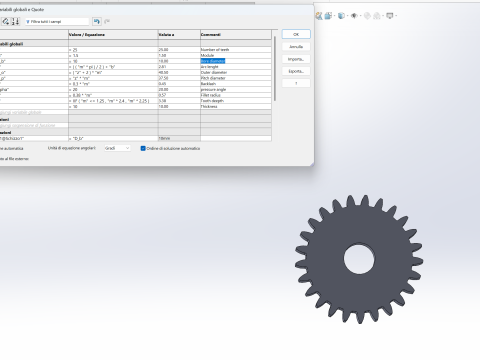Click the OK button
This screenshot has width=480, height=360.
click(296, 34)
